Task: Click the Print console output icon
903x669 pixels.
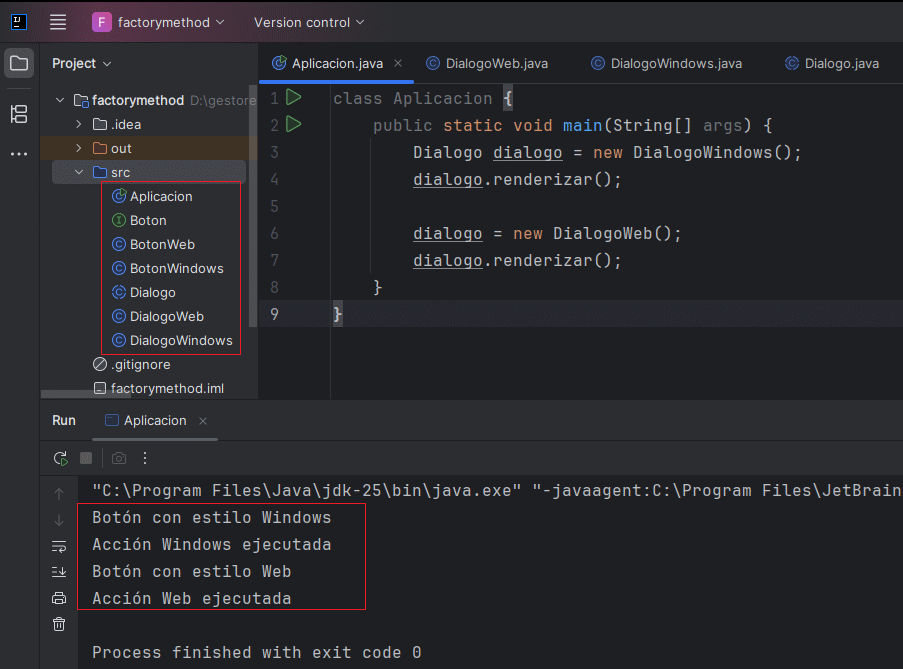Action: point(59,598)
